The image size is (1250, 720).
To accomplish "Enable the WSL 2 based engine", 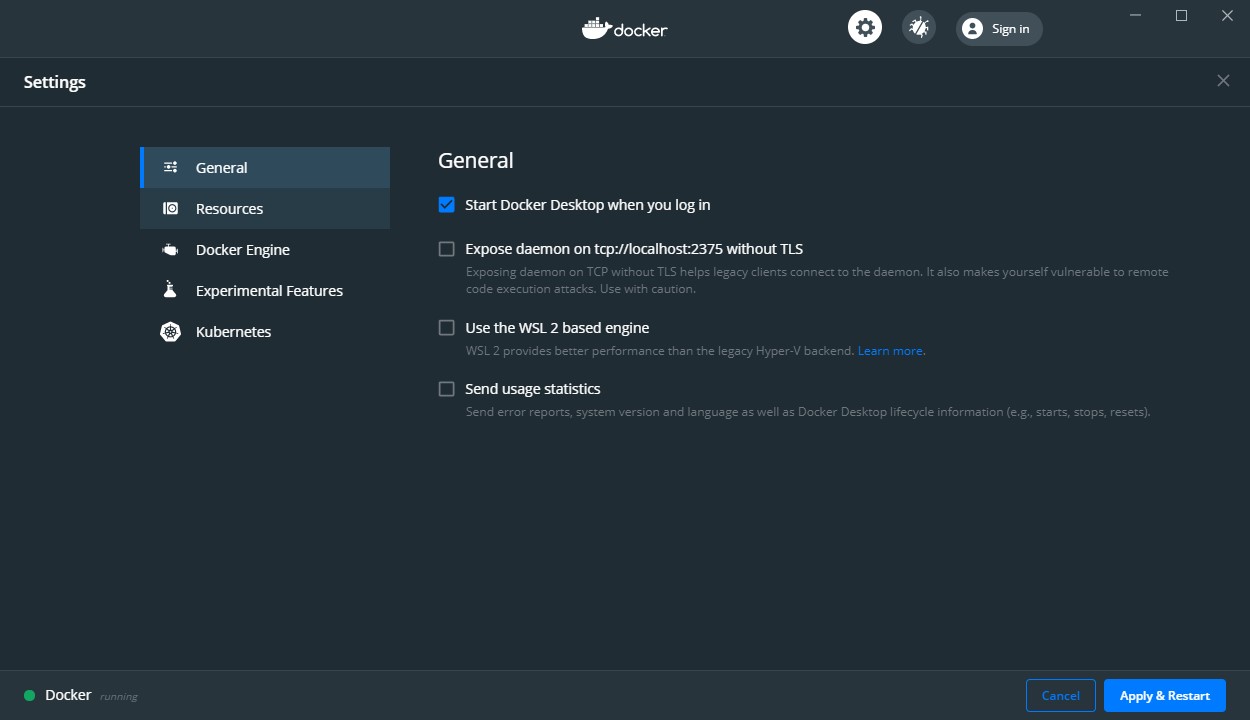I will [446, 327].
